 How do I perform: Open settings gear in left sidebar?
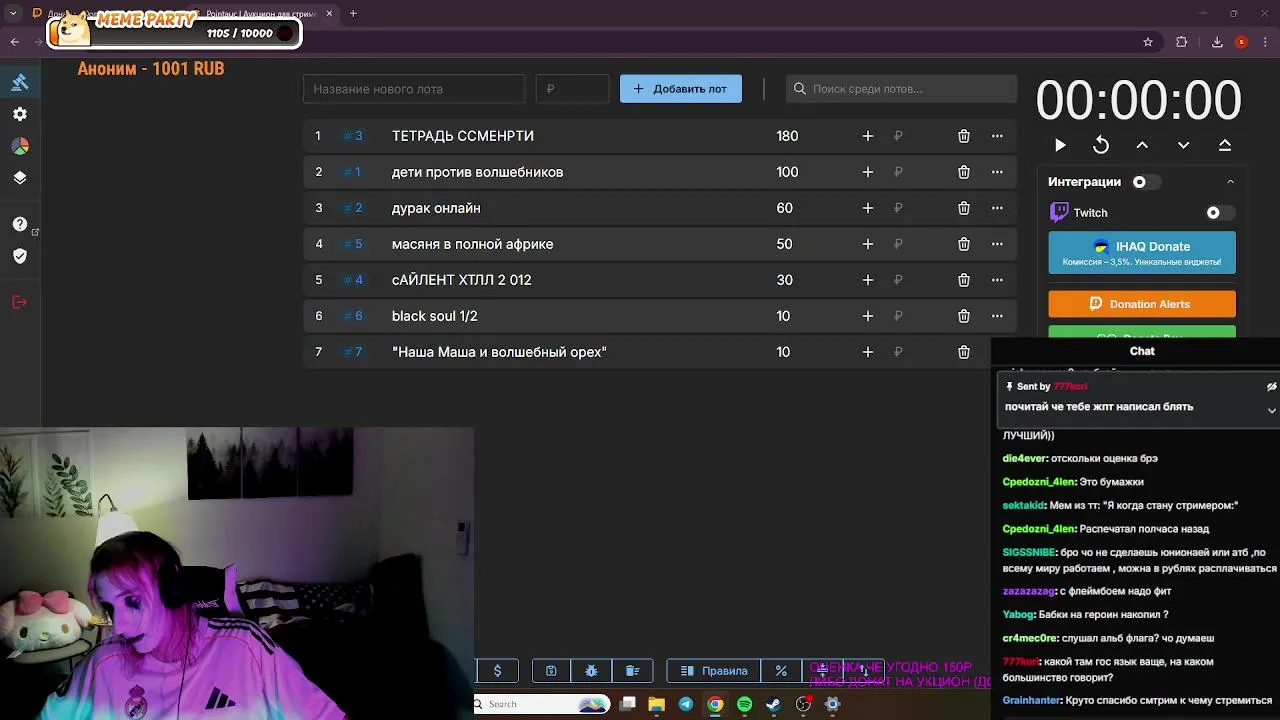[x=20, y=114]
